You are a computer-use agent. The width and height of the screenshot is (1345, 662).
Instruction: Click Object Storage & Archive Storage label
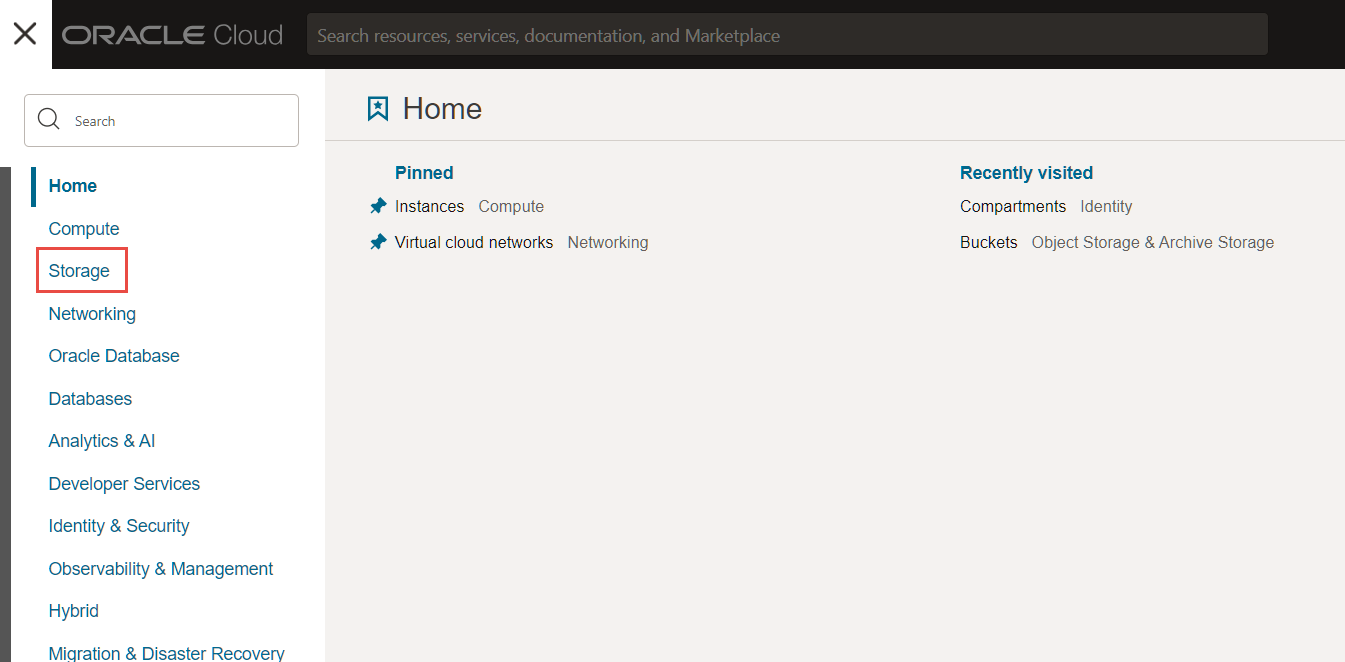[1153, 242]
